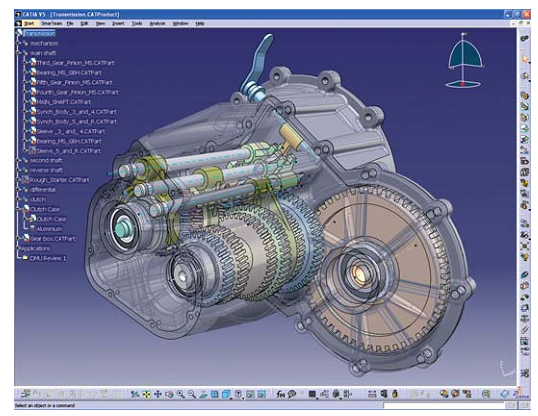Select Gear box.CATPart tree item
The width and height of the screenshot is (538, 416).
coord(52,239)
